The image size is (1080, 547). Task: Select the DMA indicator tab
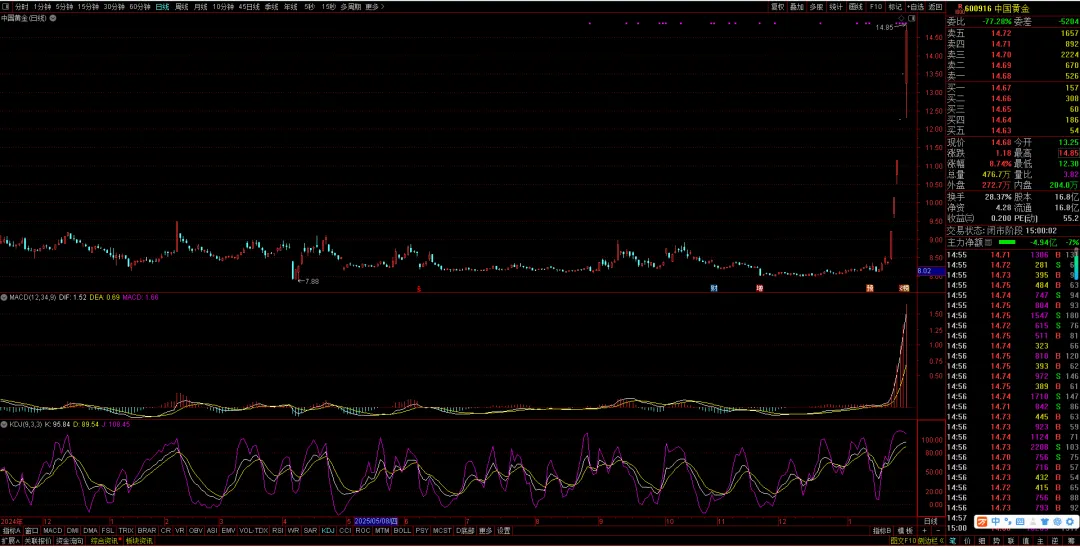coord(90,531)
